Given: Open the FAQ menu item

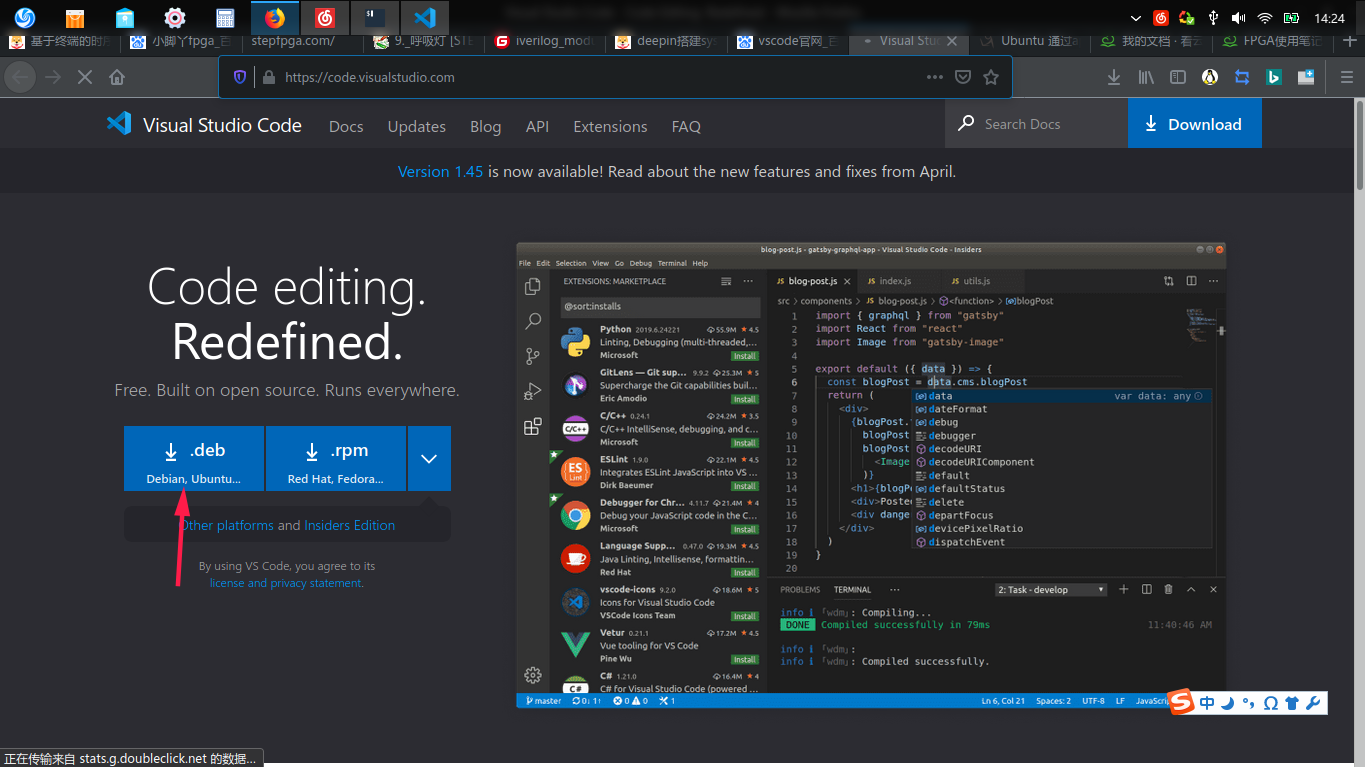Looking at the screenshot, I should click(686, 127).
